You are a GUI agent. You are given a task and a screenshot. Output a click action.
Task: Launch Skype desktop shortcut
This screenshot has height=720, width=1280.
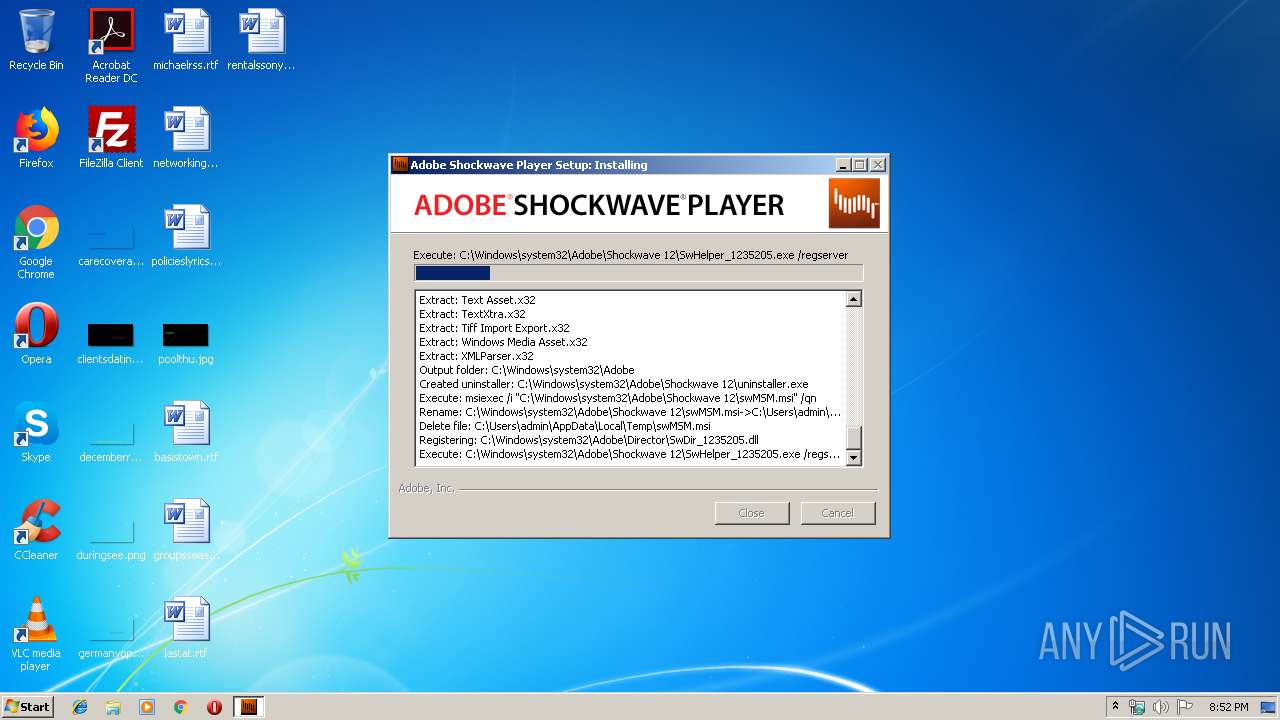pos(36,432)
